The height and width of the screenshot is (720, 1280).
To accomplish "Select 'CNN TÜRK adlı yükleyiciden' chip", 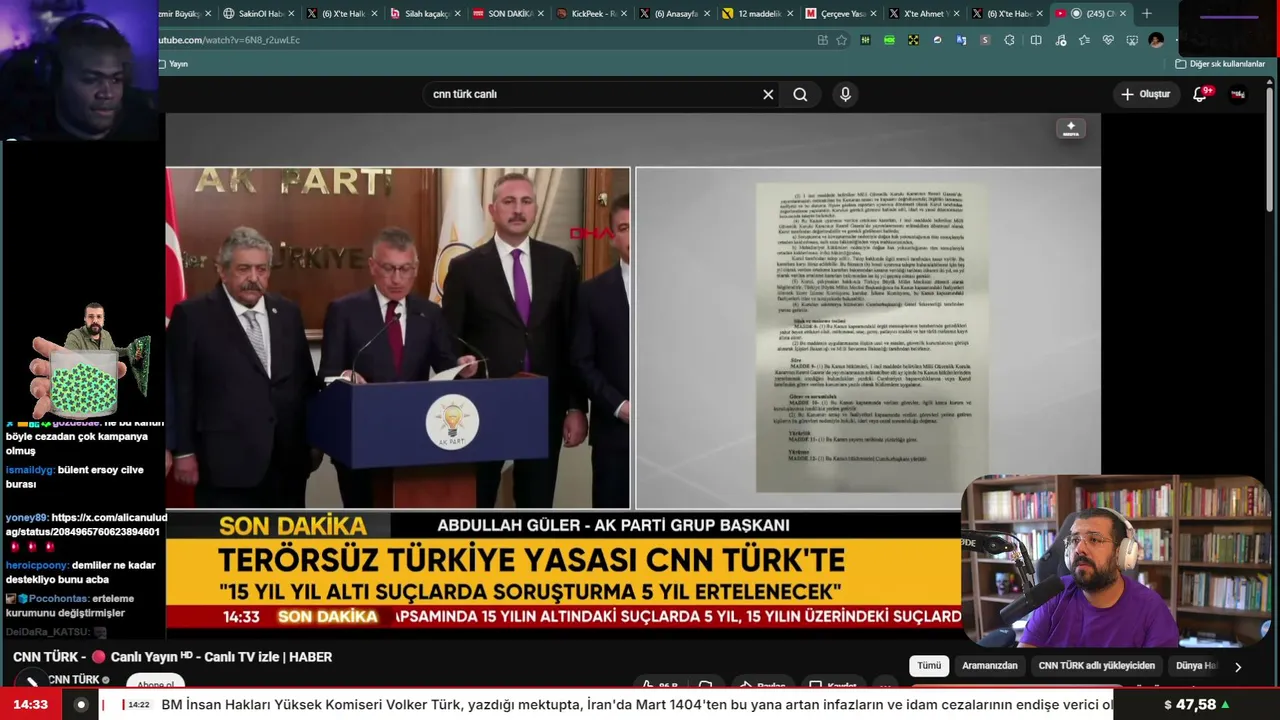I will click(1096, 666).
